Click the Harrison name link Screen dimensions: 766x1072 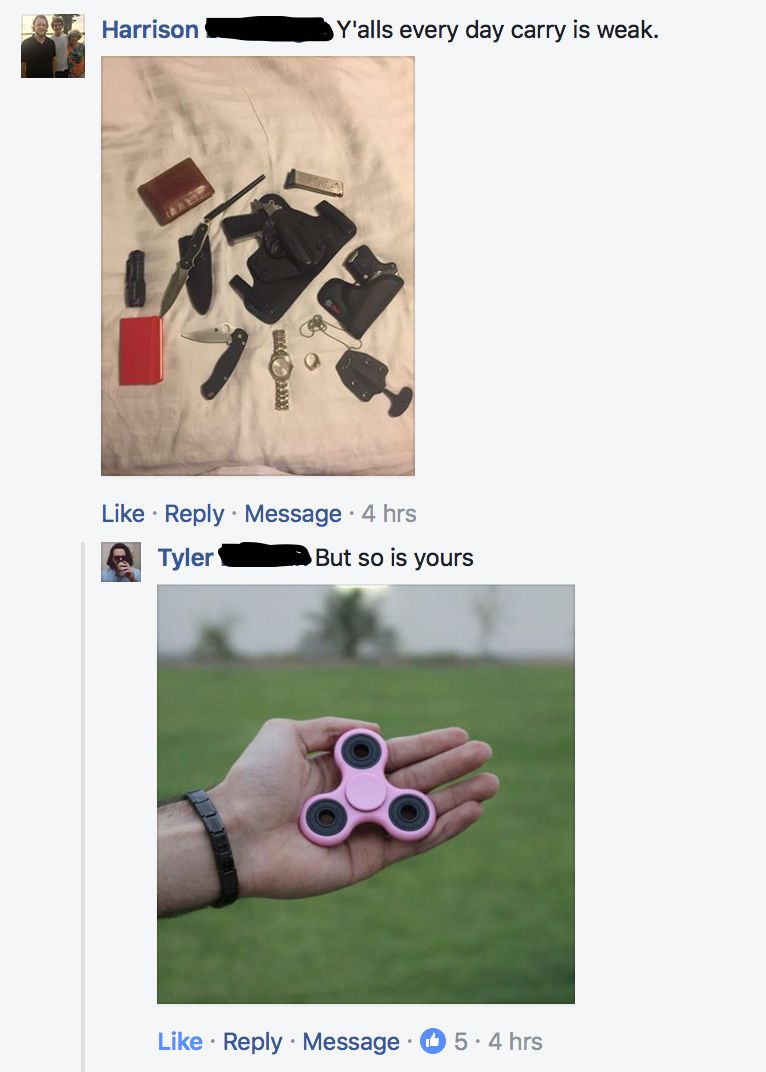pyautogui.click(x=150, y=30)
